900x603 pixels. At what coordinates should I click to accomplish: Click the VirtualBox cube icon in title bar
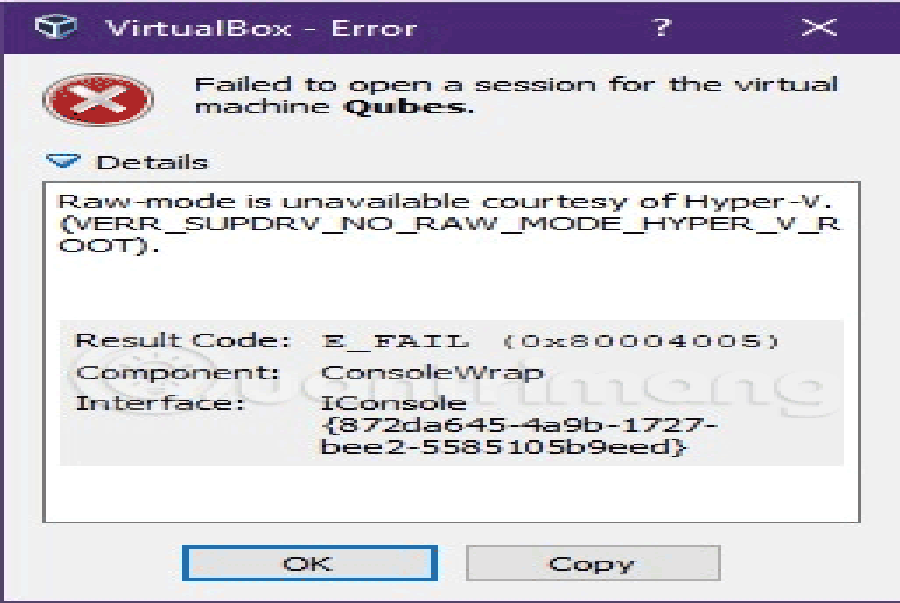55,27
